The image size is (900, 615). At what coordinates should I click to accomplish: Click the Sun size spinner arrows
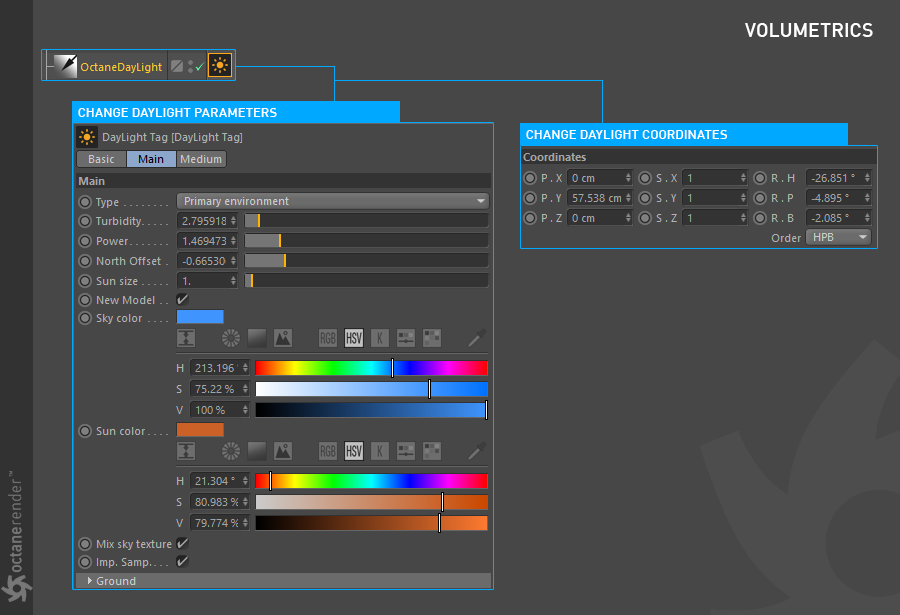click(233, 281)
